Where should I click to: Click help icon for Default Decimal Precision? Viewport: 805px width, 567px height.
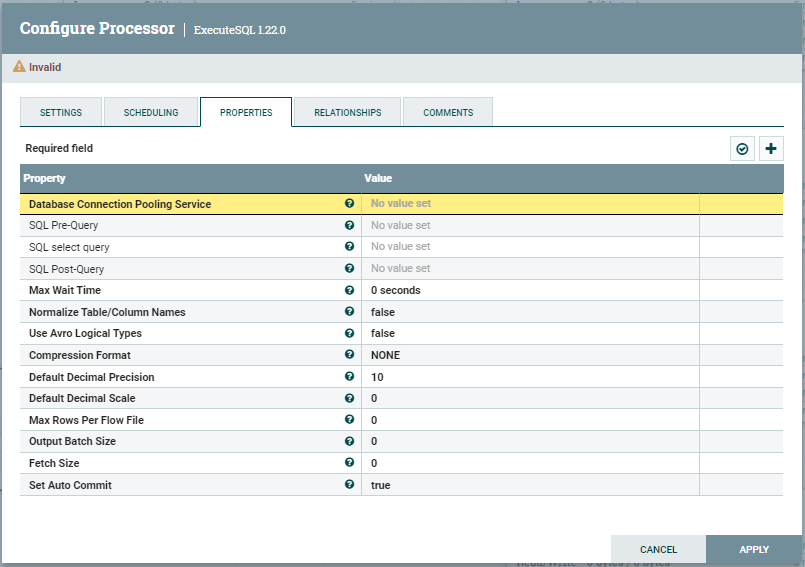pyautogui.click(x=350, y=376)
